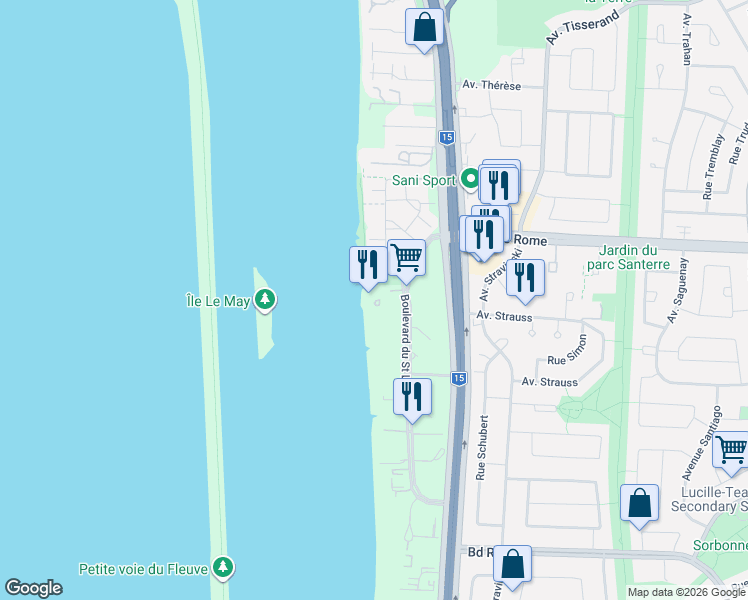Open the grocery cart marker on Boulevard du St-Laurent
The width and height of the screenshot is (748, 600).
click(x=406, y=260)
